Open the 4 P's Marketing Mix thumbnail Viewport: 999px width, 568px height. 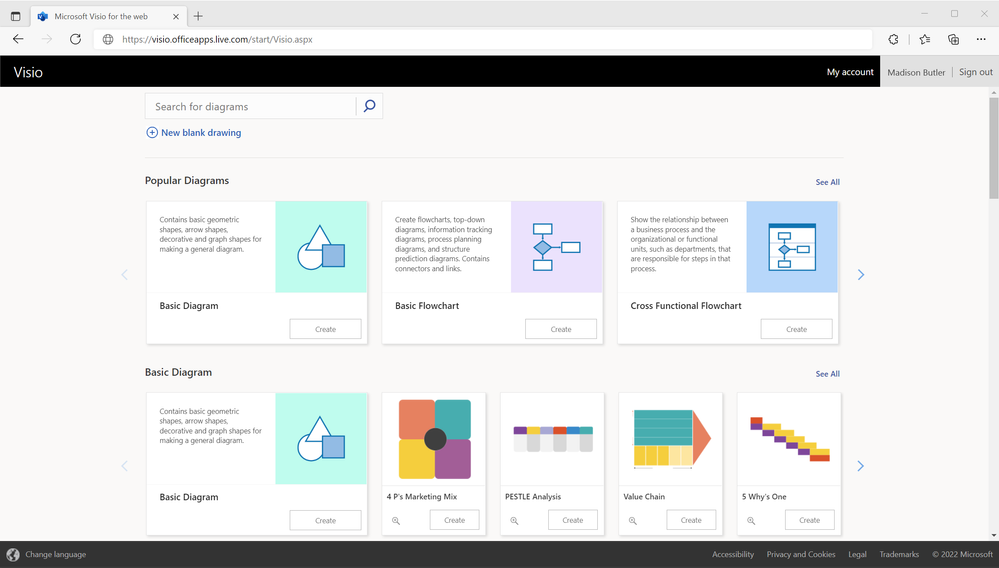435,439
